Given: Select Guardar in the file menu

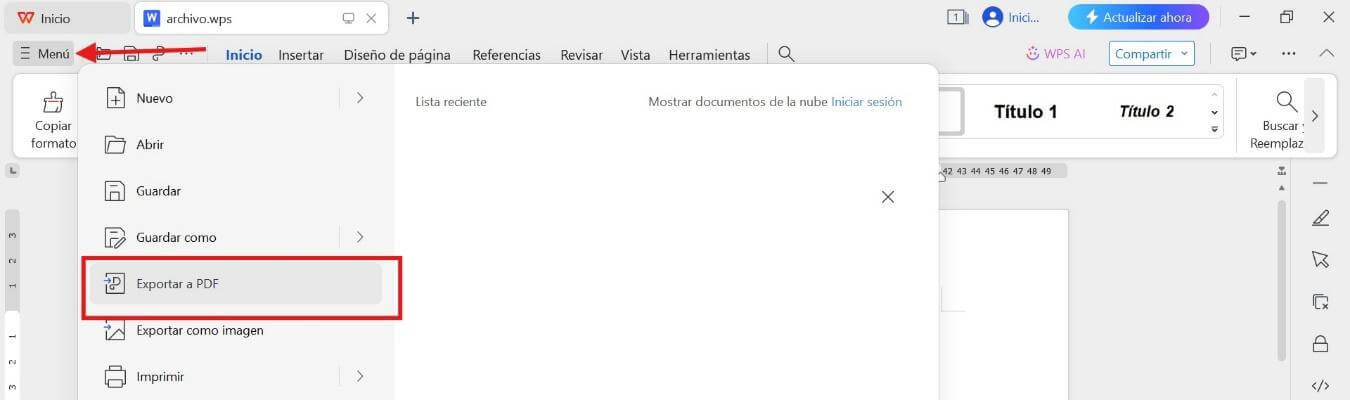Looking at the screenshot, I should 235,190.
